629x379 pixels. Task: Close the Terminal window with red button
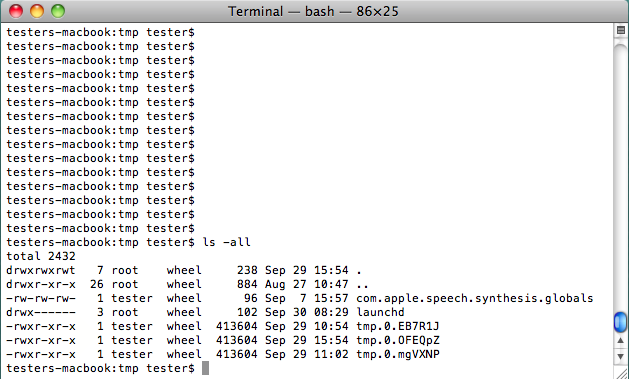pos(16,11)
